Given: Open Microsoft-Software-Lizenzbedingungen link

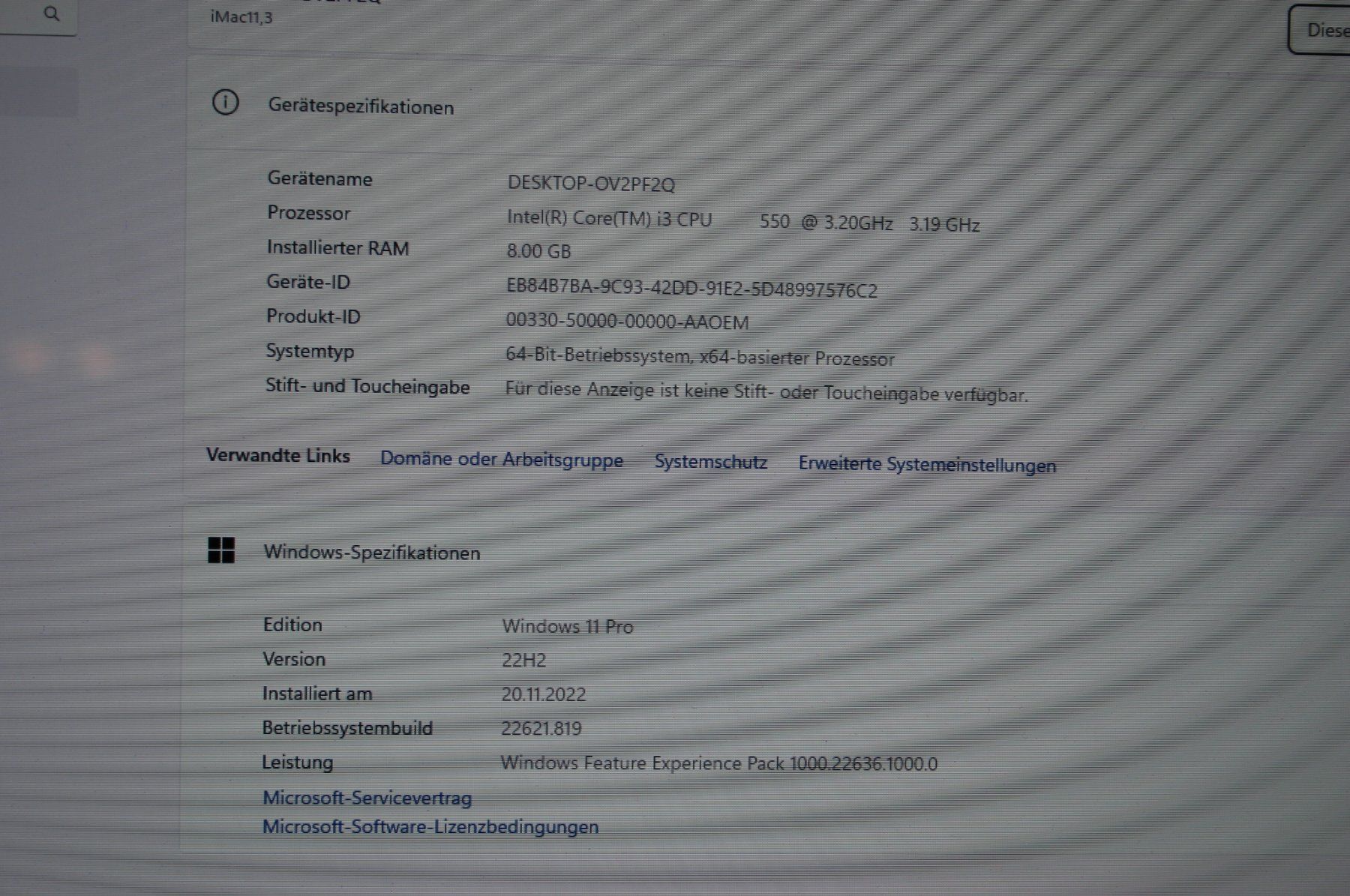Looking at the screenshot, I should [x=430, y=827].
